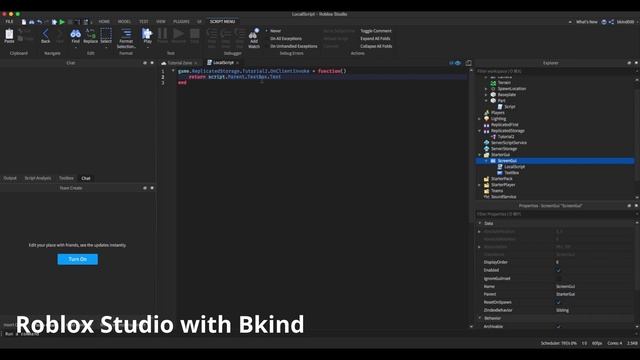Switch to the Output panel tab
Image resolution: width=640 pixels, height=360 pixels.
(x=10, y=178)
